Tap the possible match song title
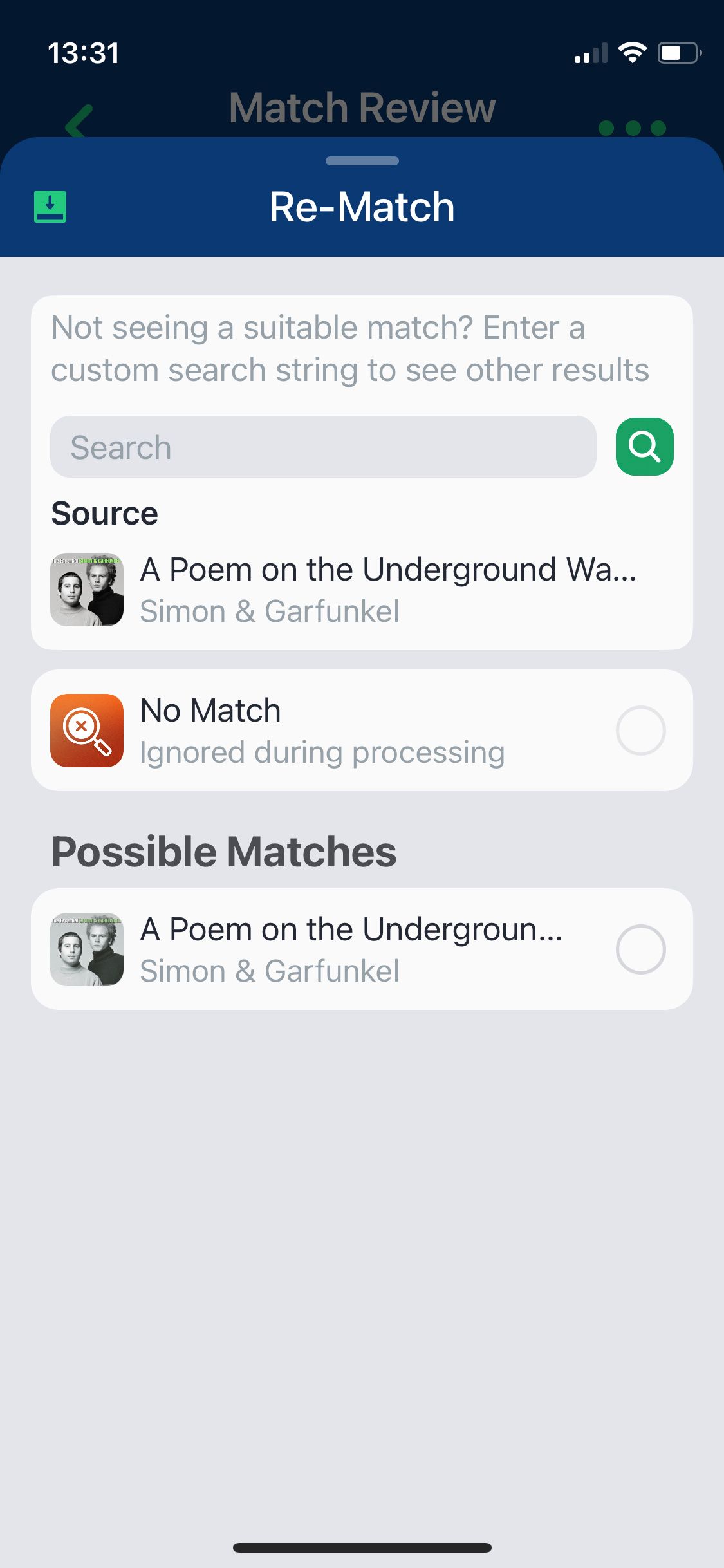The width and height of the screenshot is (724, 1568). point(351,929)
